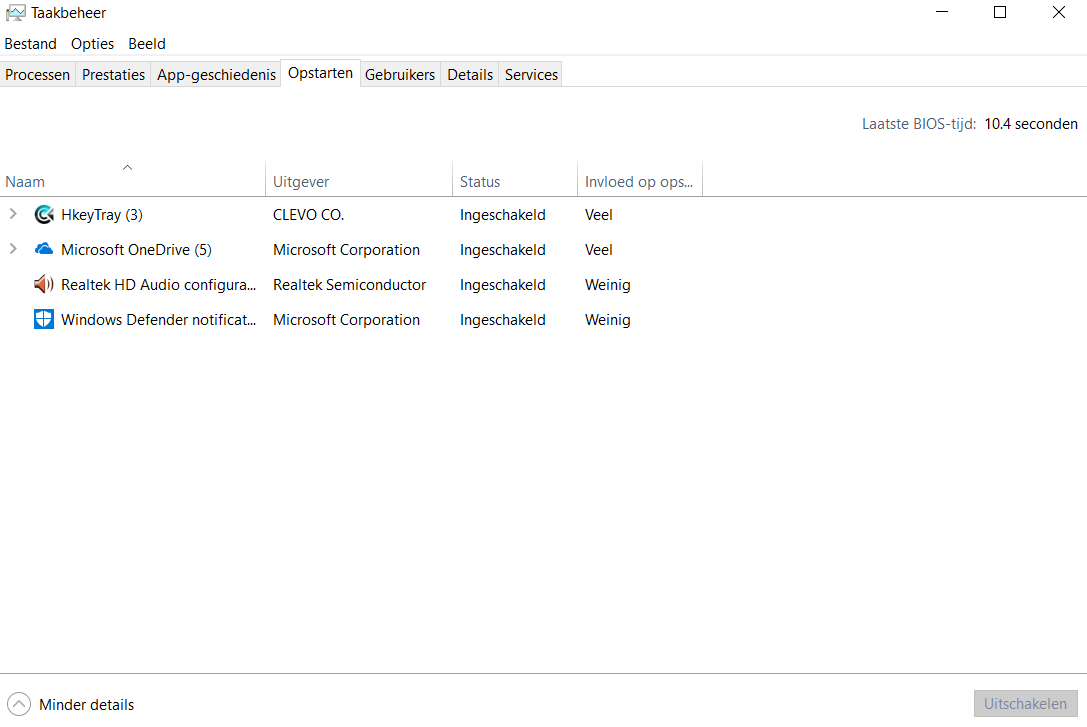The width and height of the screenshot is (1087, 727).
Task: Open the Opties menu
Action: 92,44
